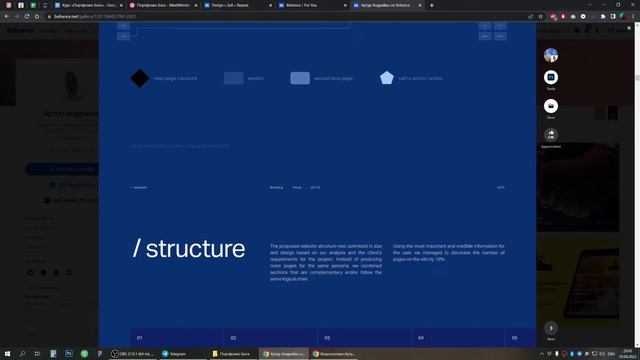
Task: Open Windows Start menu
Action: click(7, 354)
